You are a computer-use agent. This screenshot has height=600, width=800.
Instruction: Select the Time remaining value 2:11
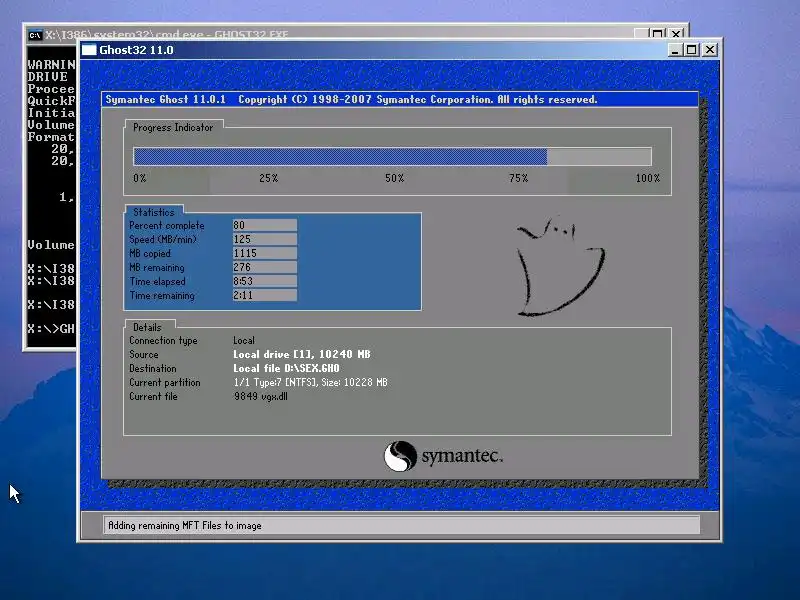(x=265, y=295)
